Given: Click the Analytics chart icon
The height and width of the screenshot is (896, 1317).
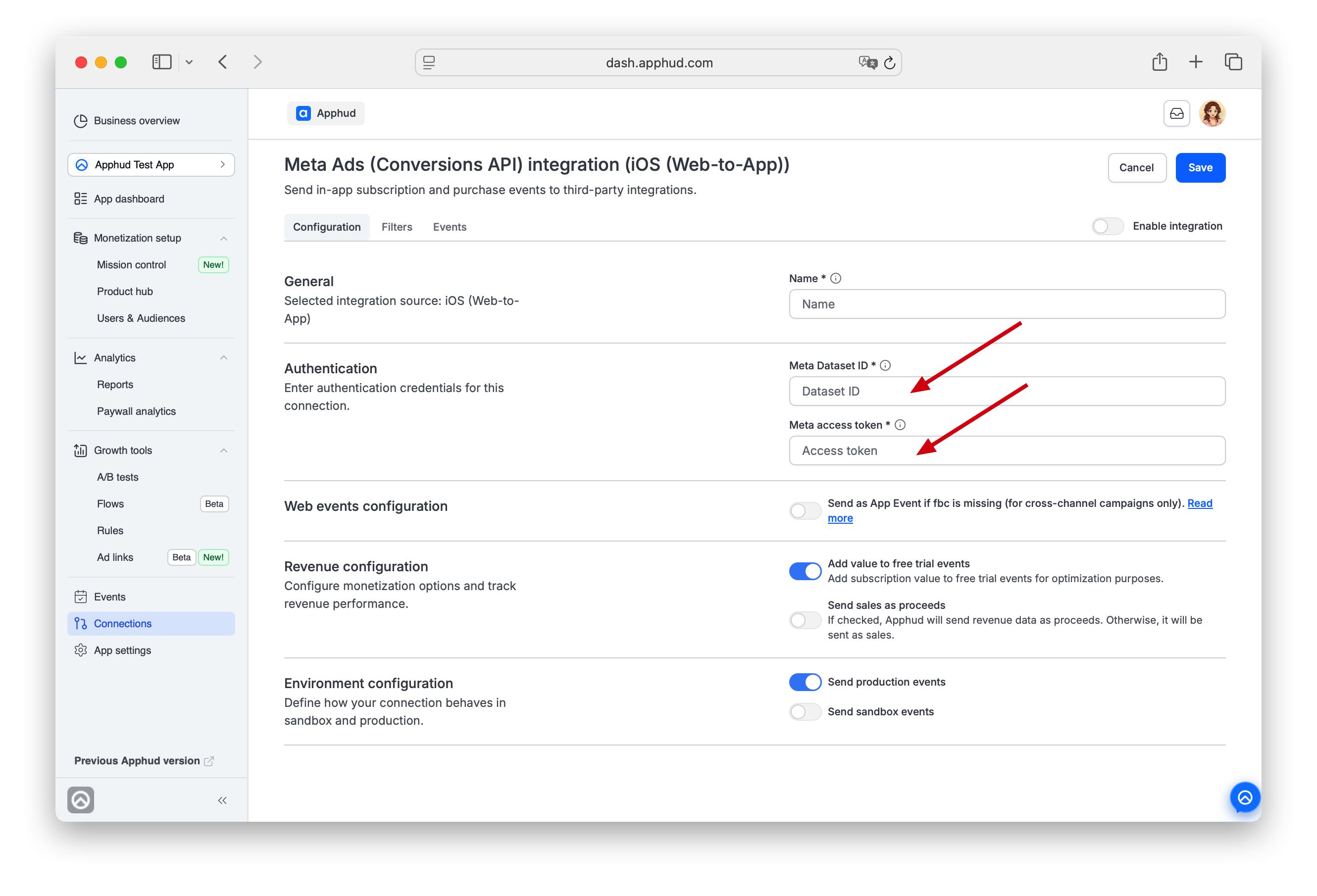Looking at the screenshot, I should pos(81,357).
